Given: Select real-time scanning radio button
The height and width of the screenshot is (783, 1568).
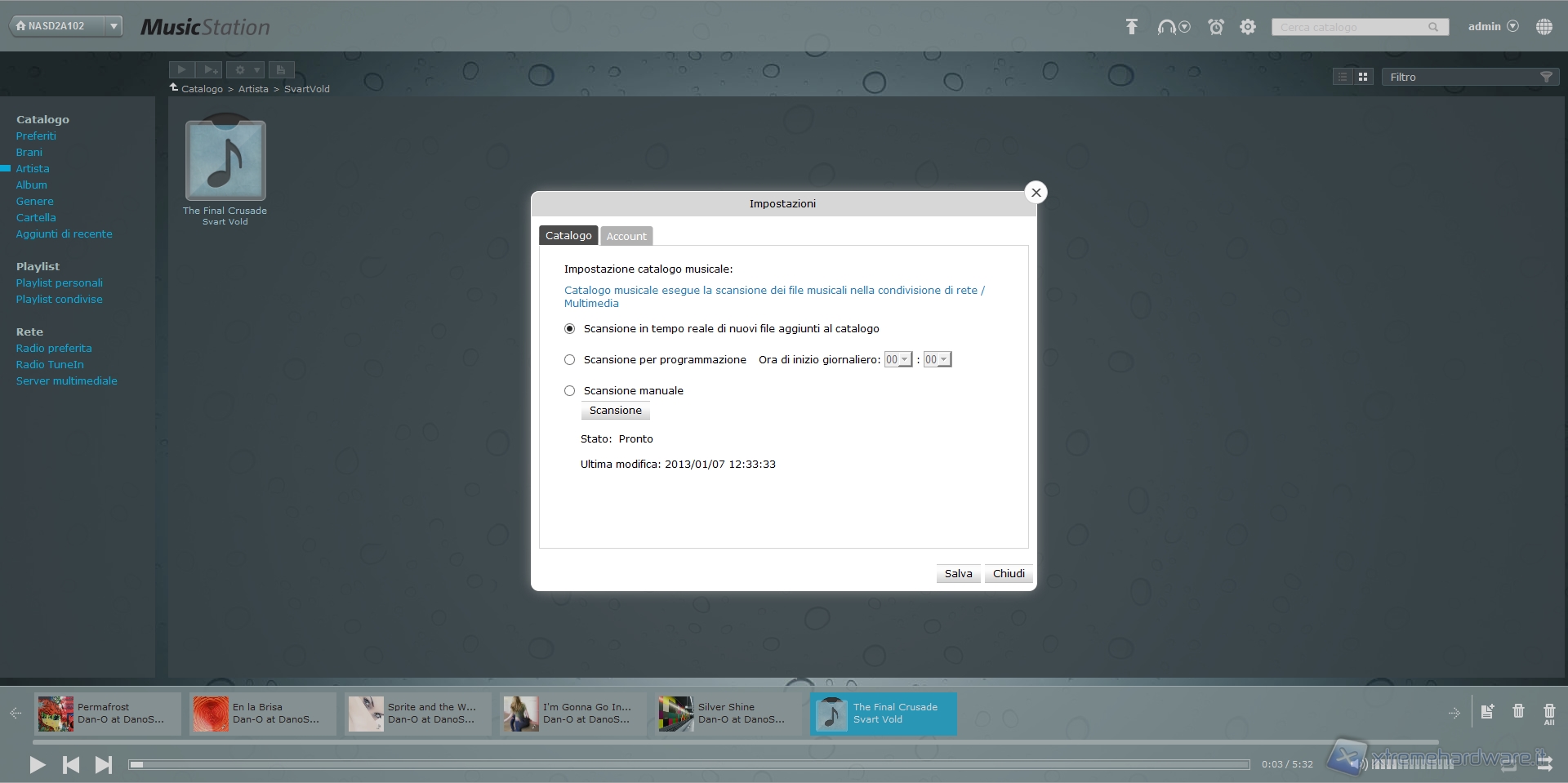Looking at the screenshot, I should point(570,329).
